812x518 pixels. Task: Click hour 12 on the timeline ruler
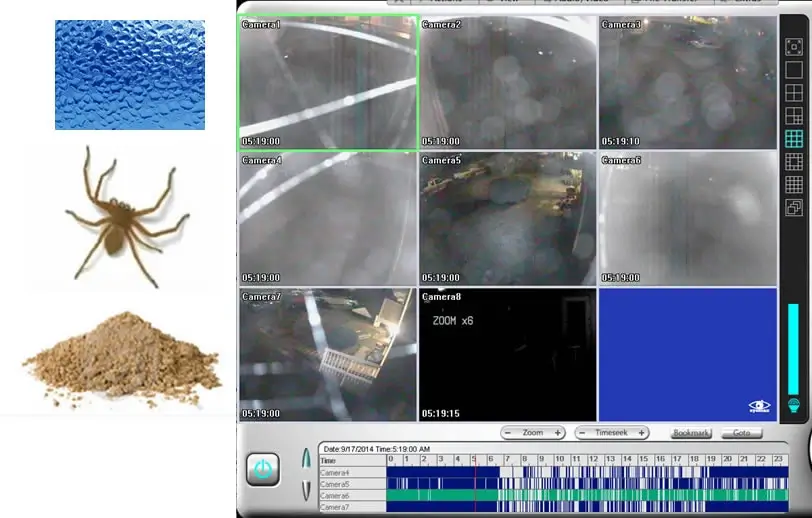point(593,460)
